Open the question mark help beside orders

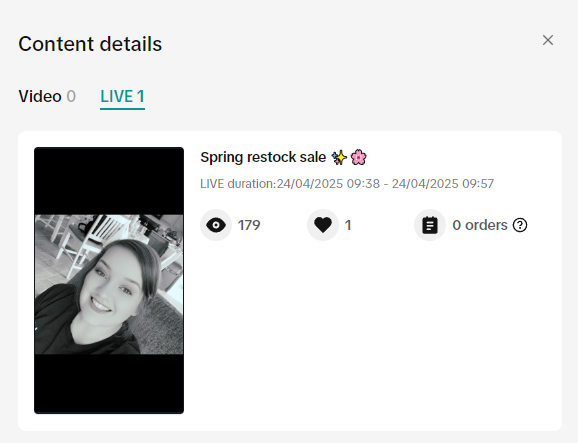520,225
